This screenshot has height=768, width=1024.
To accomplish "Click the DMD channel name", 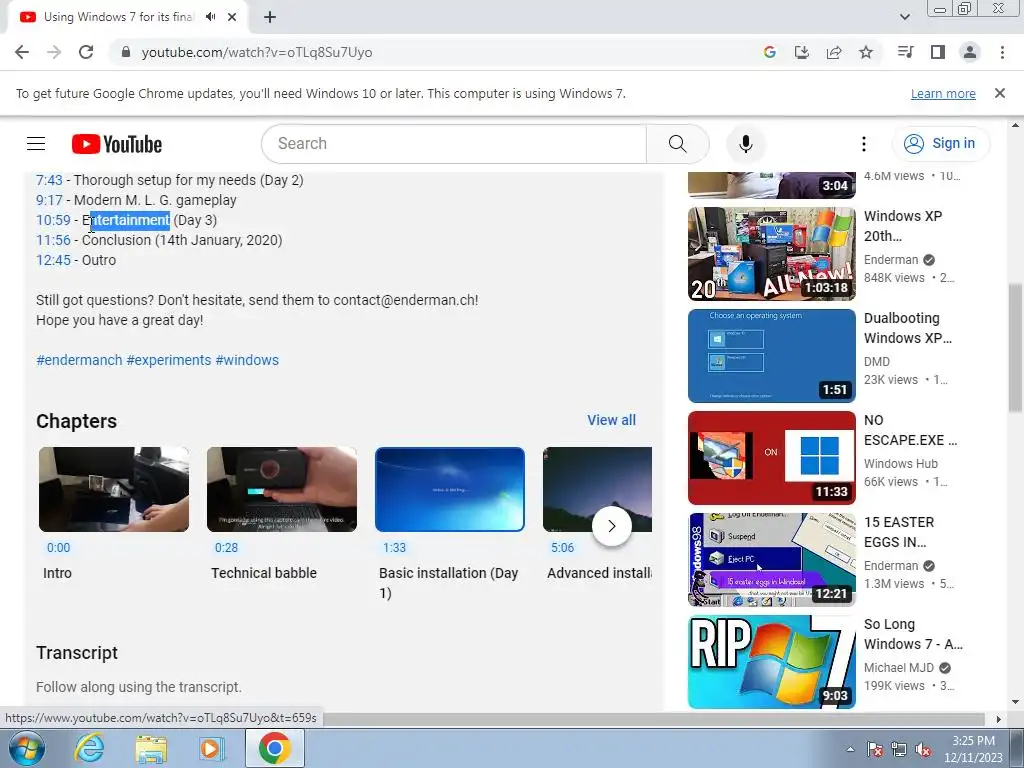I will 877,362.
